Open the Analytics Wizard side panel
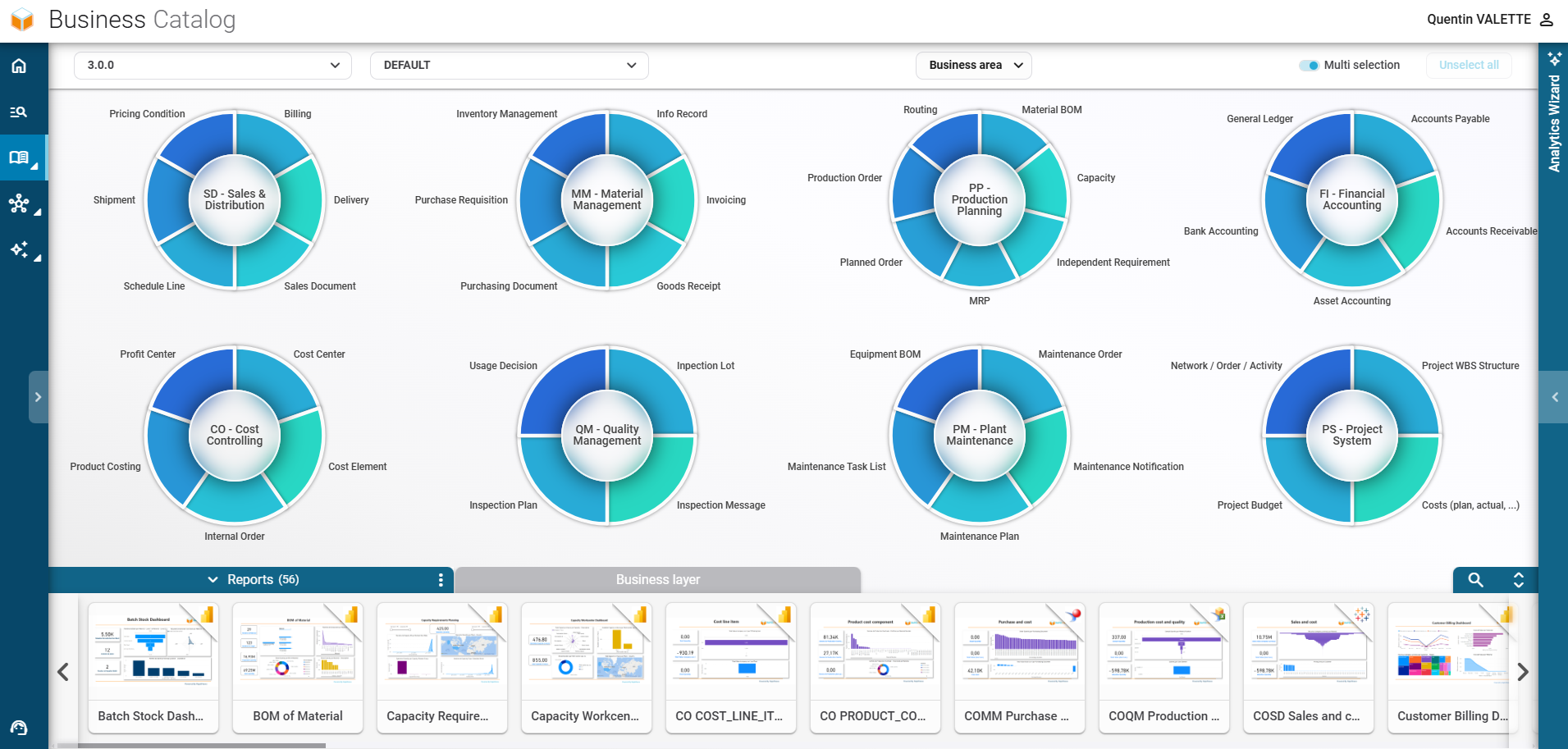This screenshot has width=1568, height=749. 1554,113
